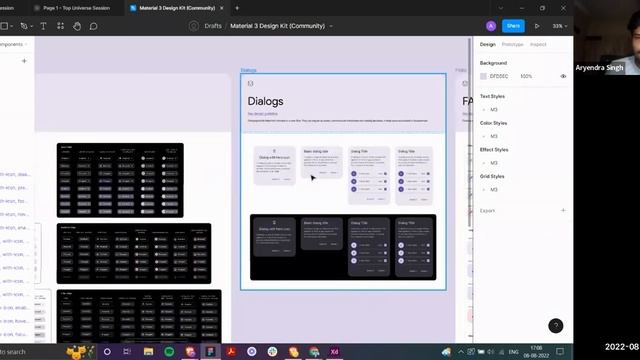
Task: Switch to the Prototype tab
Action: [x=512, y=44]
